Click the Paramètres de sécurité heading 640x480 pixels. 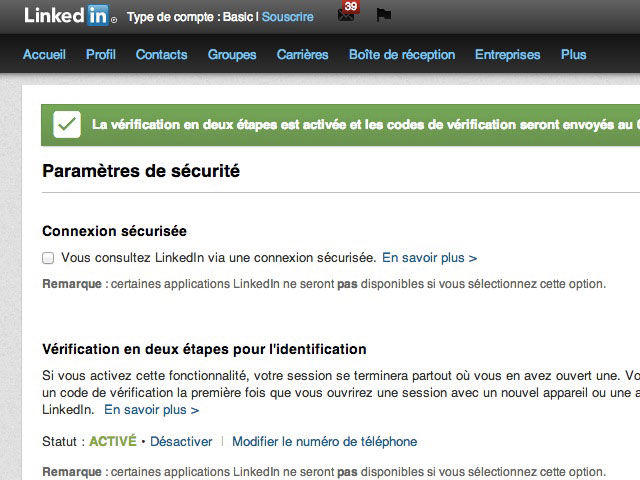coord(141,171)
